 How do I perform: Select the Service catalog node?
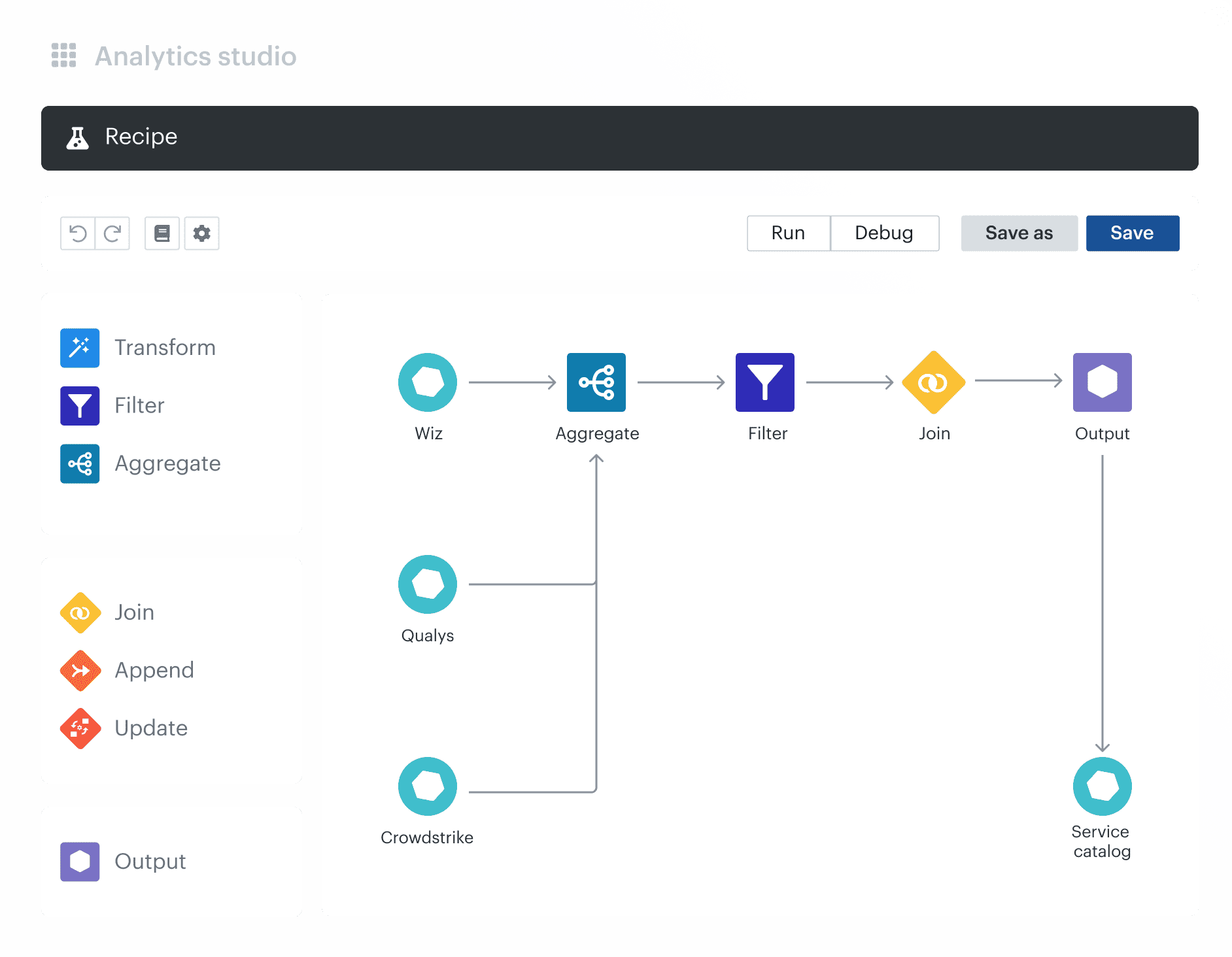pyautogui.click(x=1103, y=786)
